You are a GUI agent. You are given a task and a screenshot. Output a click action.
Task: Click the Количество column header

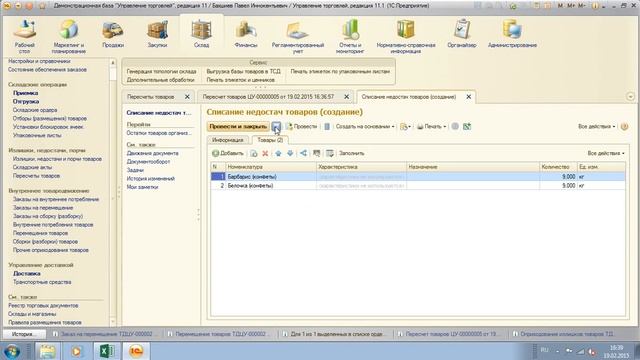[558, 167]
